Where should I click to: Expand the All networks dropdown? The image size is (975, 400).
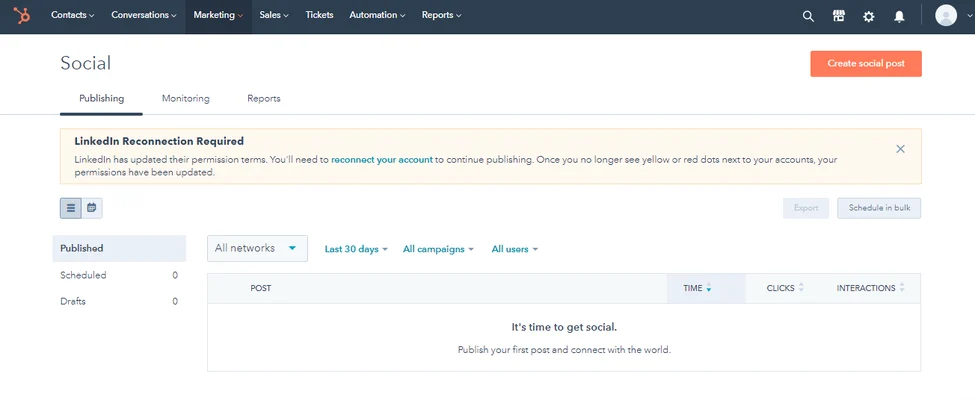[257, 248]
